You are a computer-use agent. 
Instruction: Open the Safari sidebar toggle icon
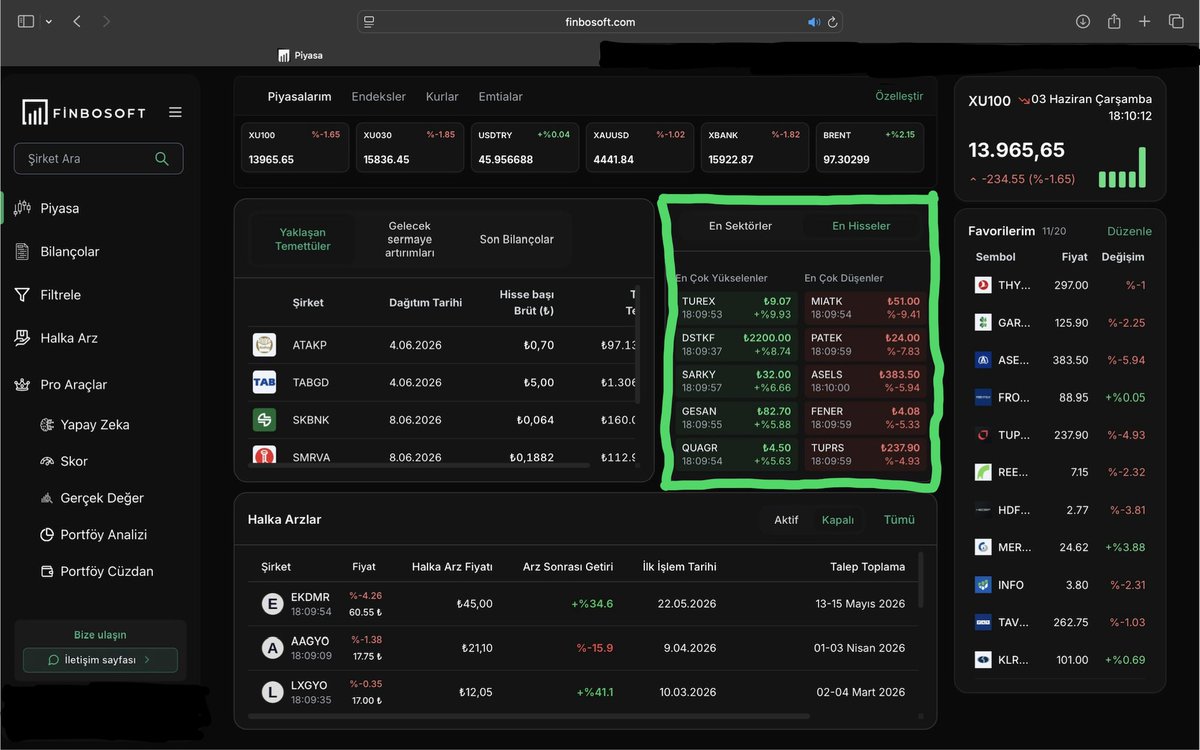pos(26,21)
